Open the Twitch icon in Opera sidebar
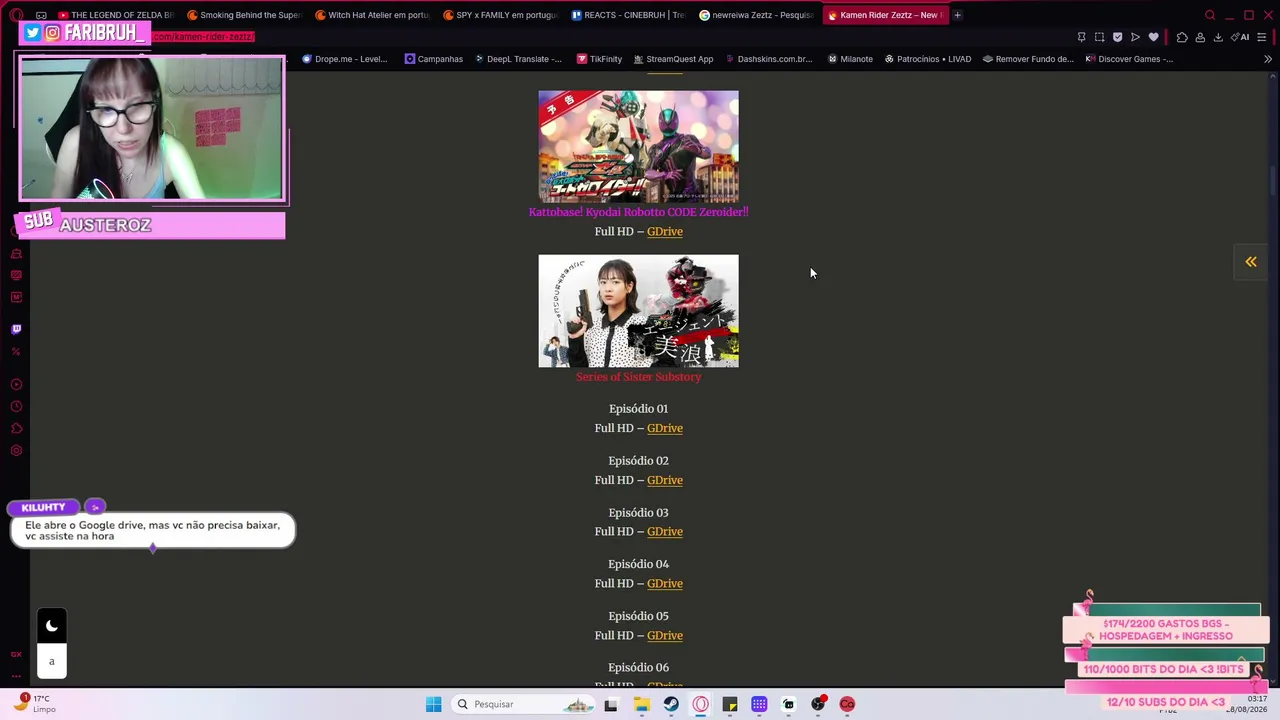The width and height of the screenshot is (1280, 720). click(x=16, y=329)
